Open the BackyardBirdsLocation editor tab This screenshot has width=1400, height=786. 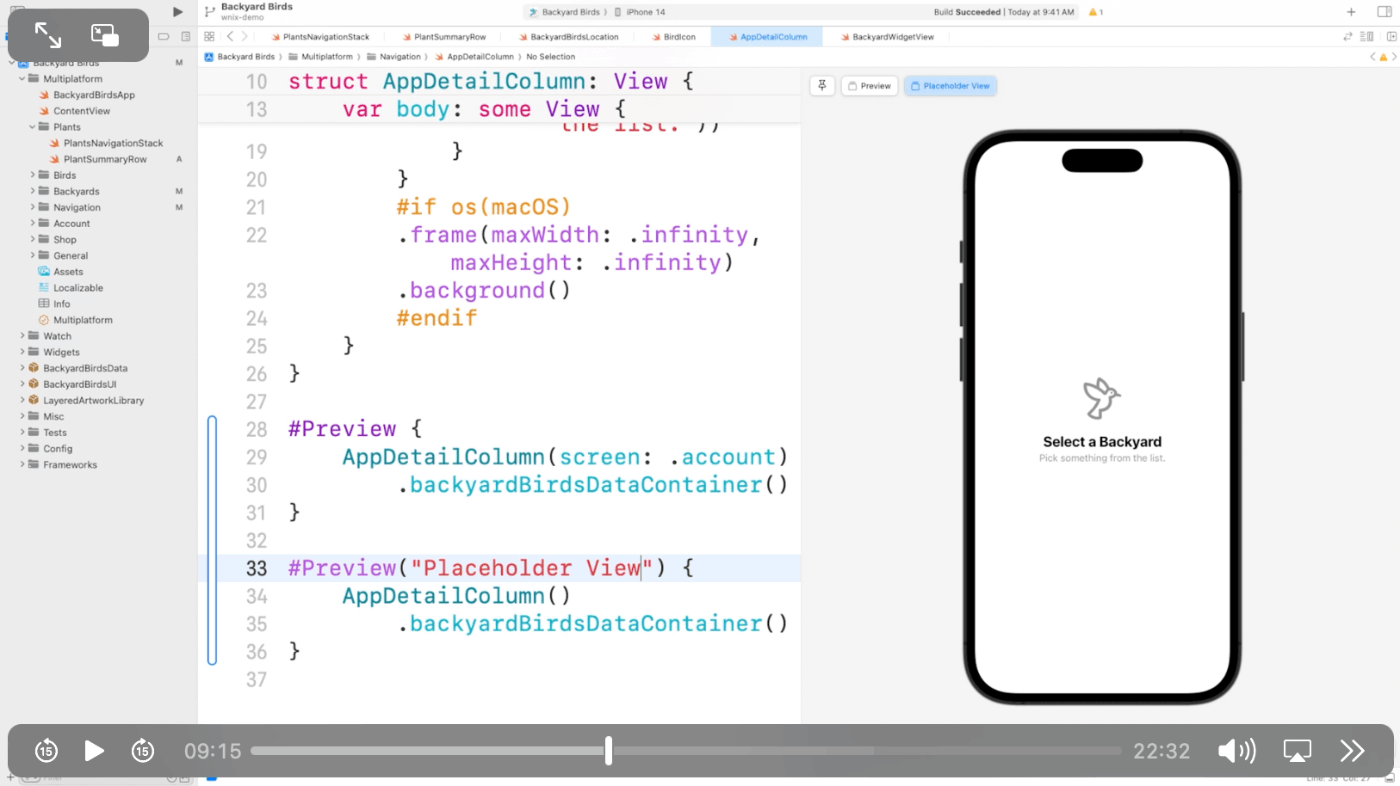(567, 37)
